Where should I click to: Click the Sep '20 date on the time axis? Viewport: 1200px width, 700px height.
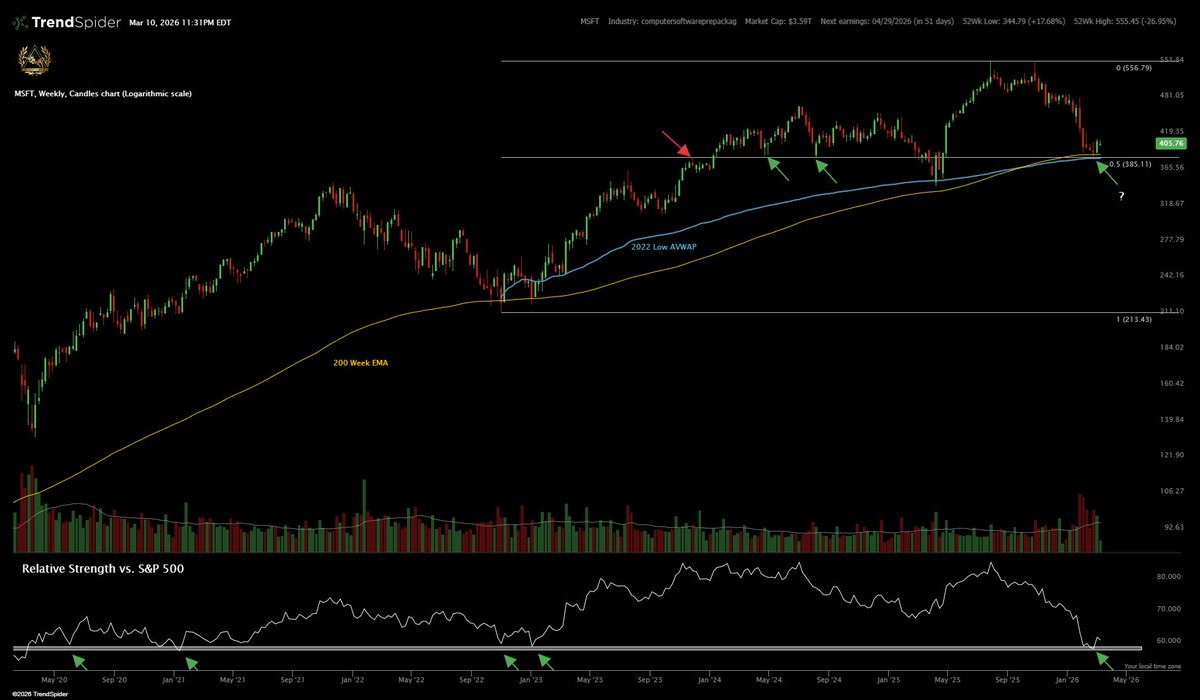coord(114,679)
